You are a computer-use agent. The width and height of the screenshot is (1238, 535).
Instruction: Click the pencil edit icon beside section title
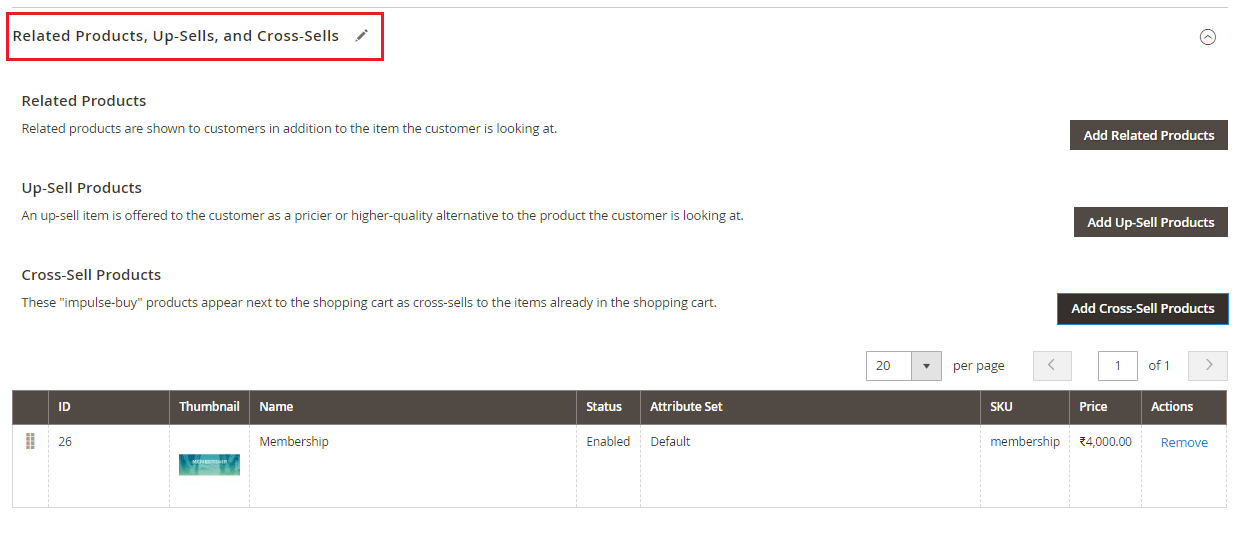[362, 35]
